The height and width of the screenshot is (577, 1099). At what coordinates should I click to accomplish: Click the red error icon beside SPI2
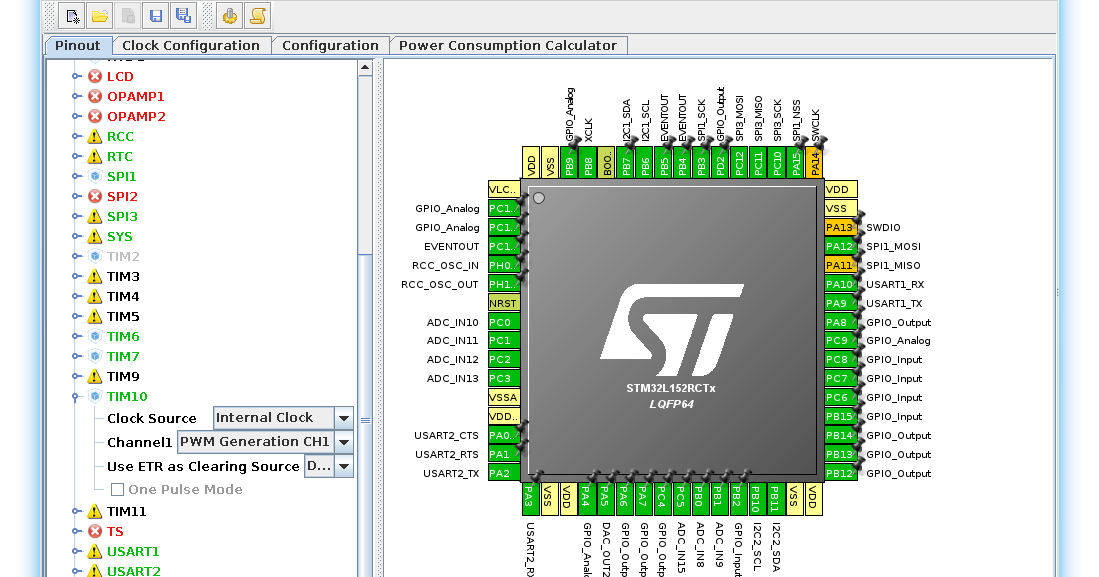(x=95, y=196)
